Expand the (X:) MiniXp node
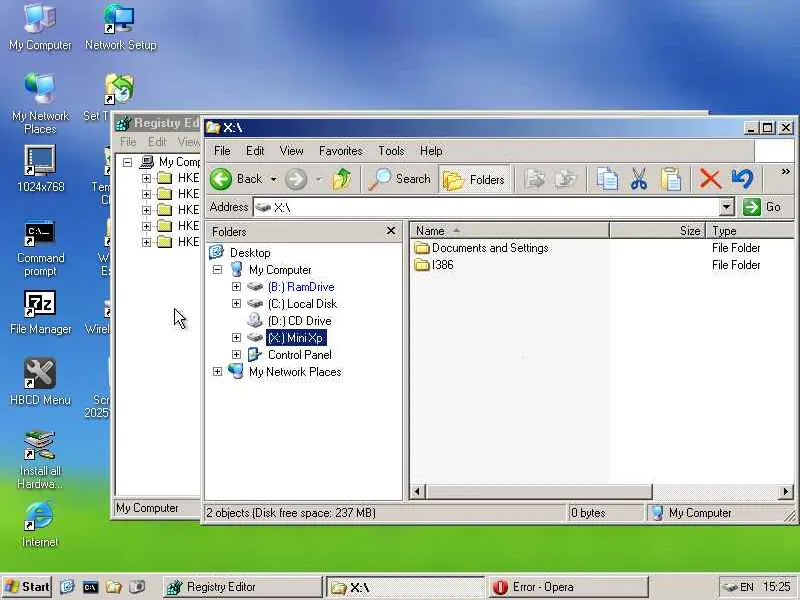Screen dimensions: 800x600 point(236,337)
